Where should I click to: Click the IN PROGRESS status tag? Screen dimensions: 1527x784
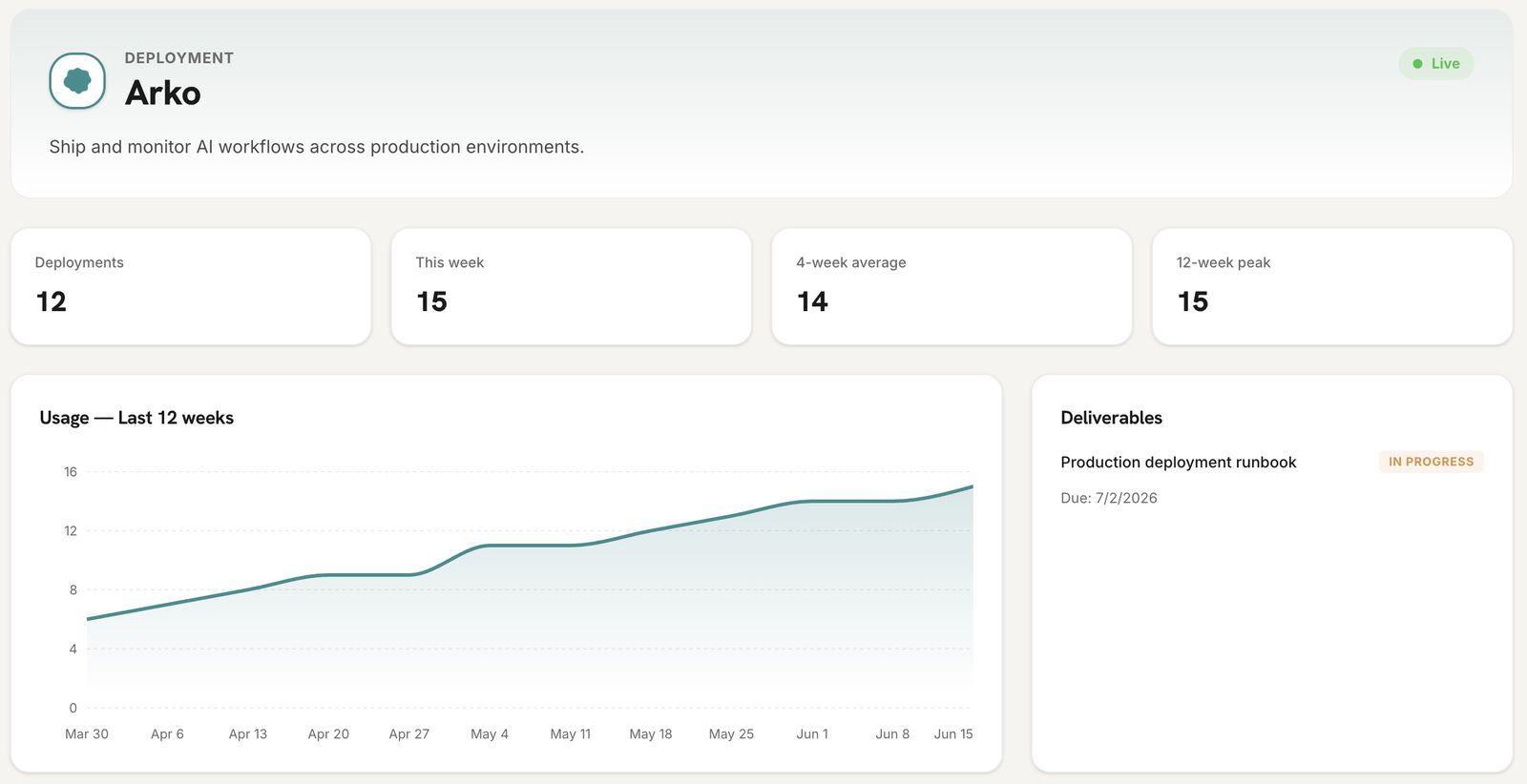pos(1431,462)
